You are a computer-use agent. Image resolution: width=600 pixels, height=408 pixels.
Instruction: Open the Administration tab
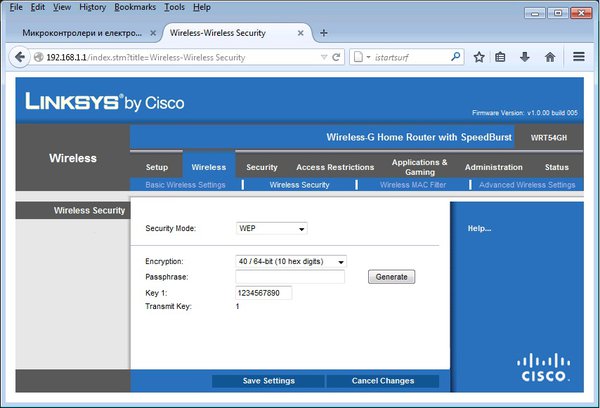point(494,167)
